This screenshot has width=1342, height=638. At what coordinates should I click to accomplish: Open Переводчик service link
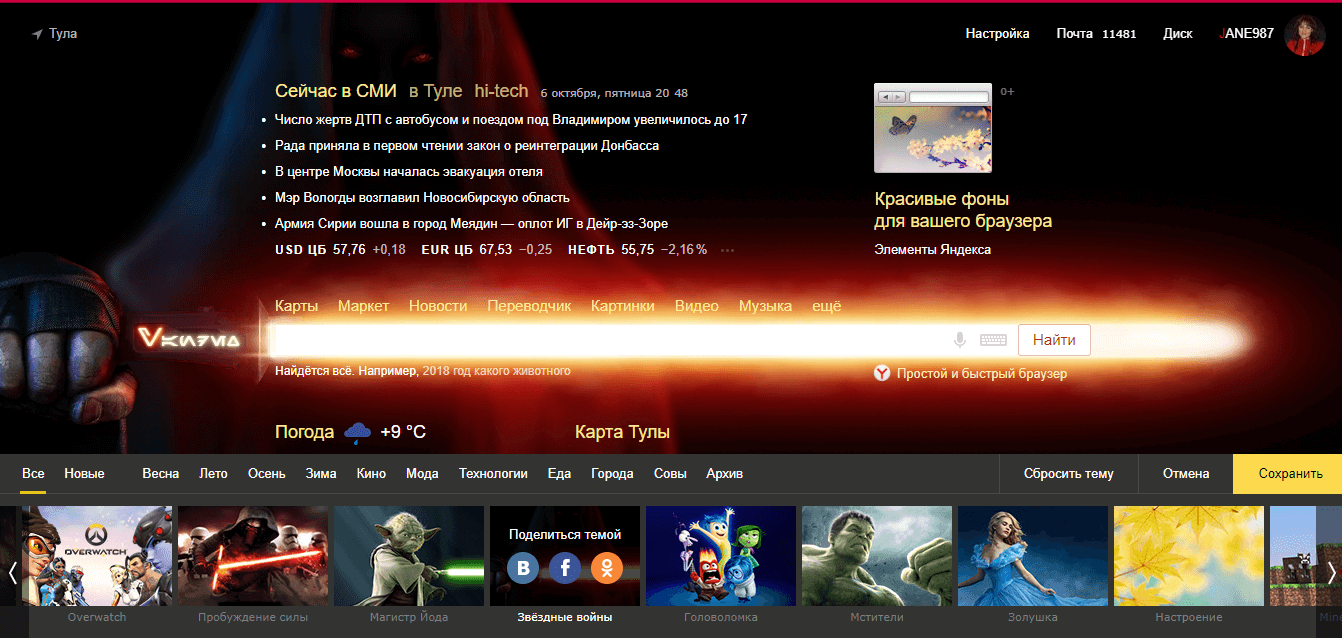(529, 306)
